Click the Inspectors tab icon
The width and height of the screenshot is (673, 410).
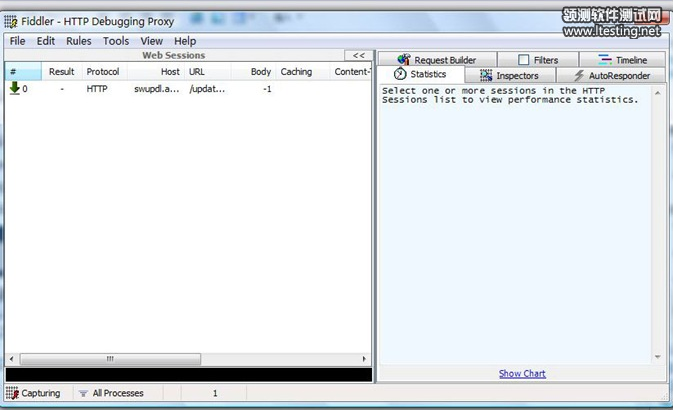point(486,75)
